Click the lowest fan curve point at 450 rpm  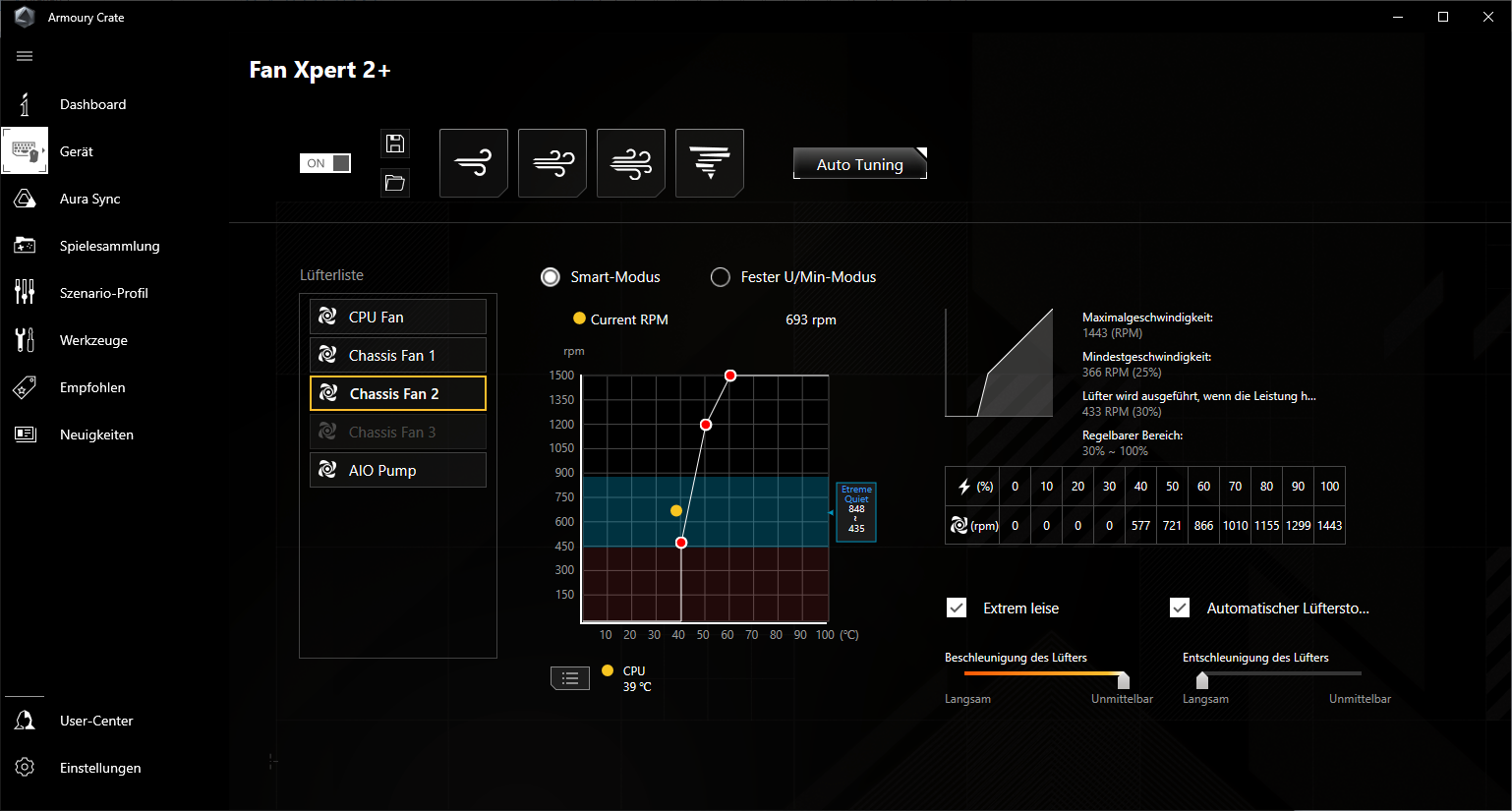coord(681,543)
